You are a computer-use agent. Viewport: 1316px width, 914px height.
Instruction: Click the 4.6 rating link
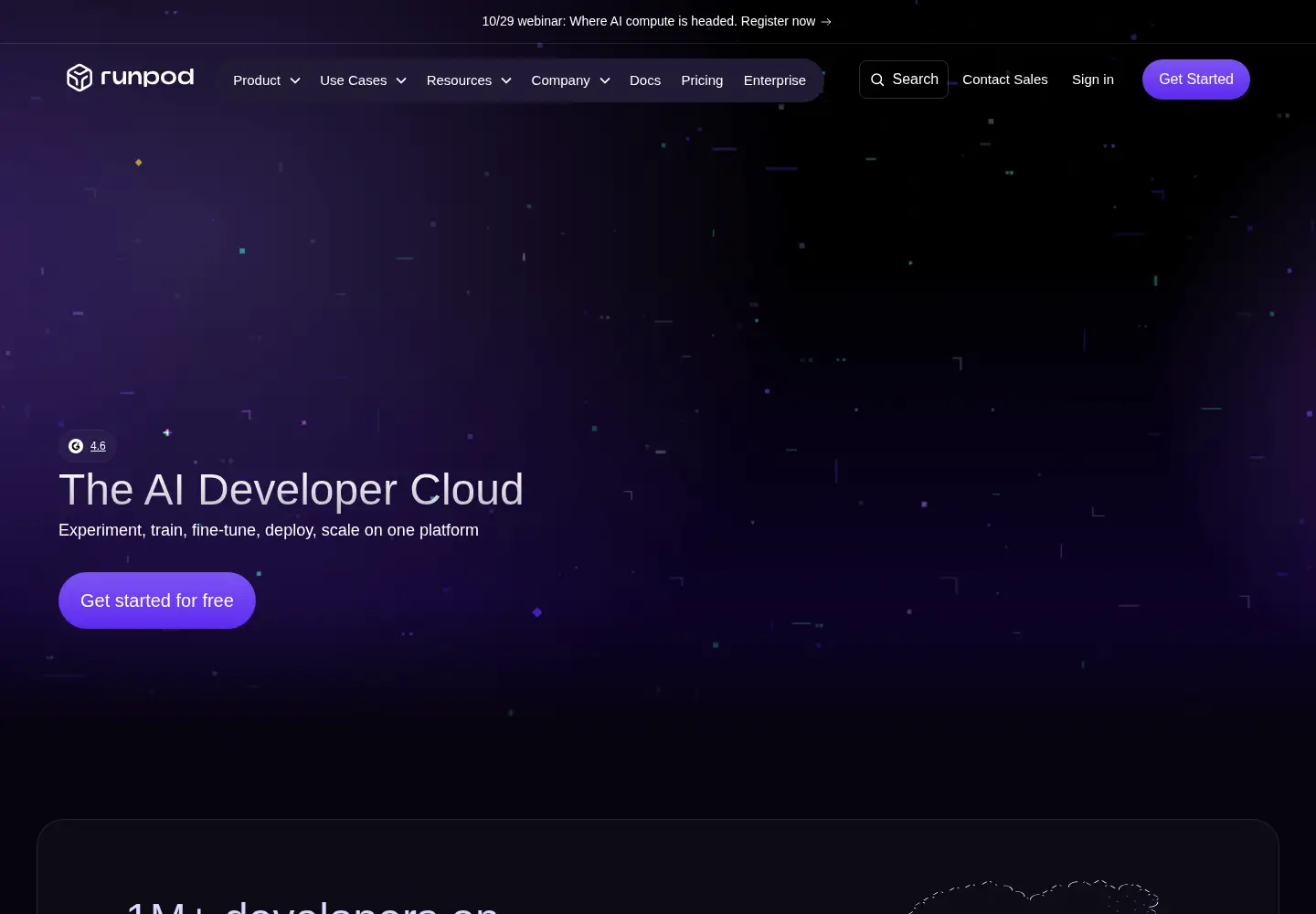point(98,446)
